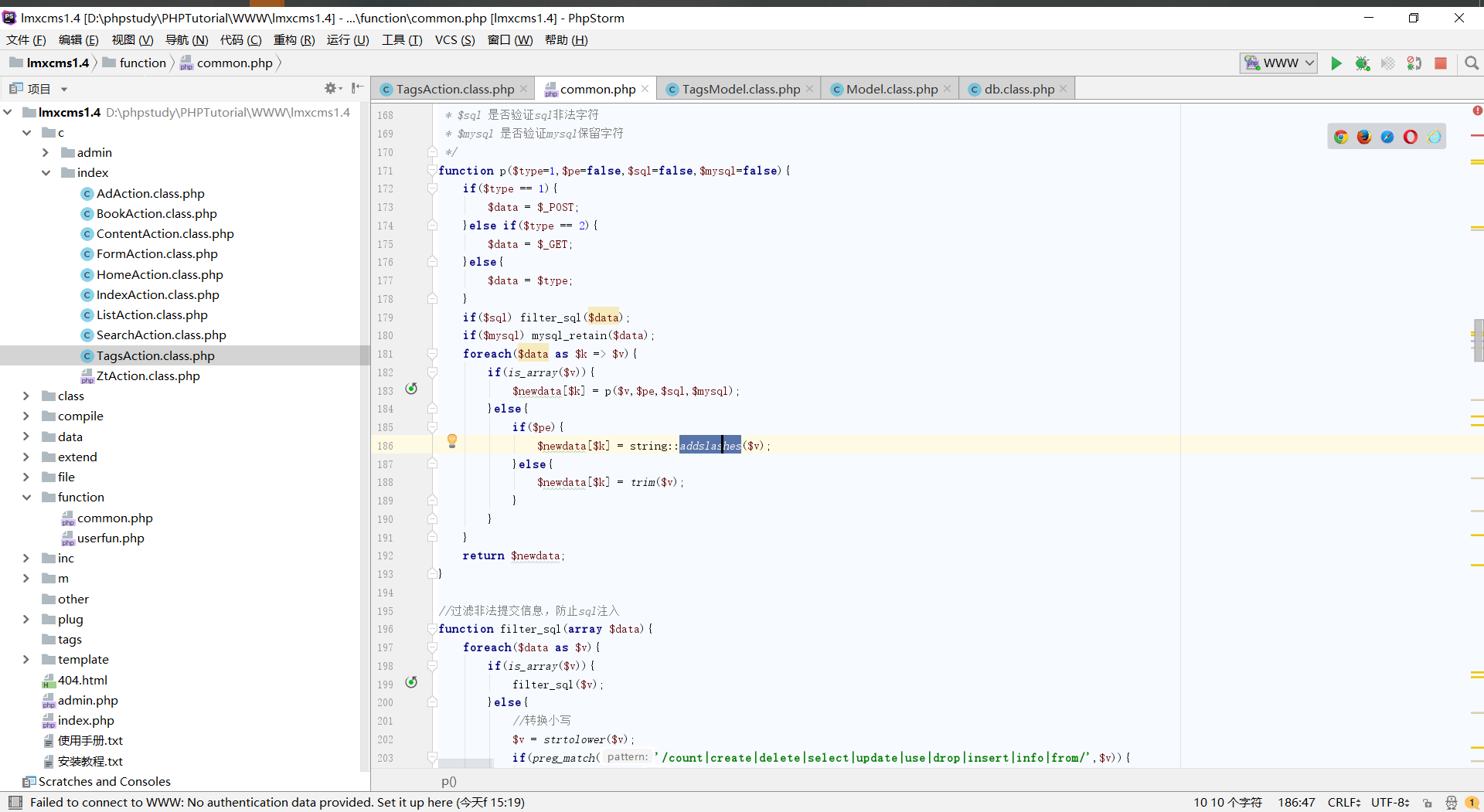1484x812 pixels.
Task: Close the Model.class.php tab
Action: tap(947, 89)
